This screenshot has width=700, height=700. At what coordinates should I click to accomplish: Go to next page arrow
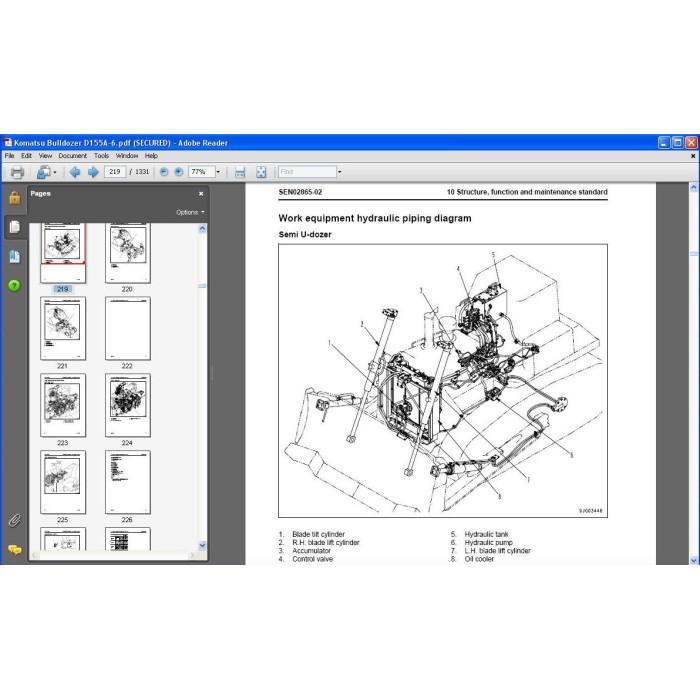click(93, 172)
